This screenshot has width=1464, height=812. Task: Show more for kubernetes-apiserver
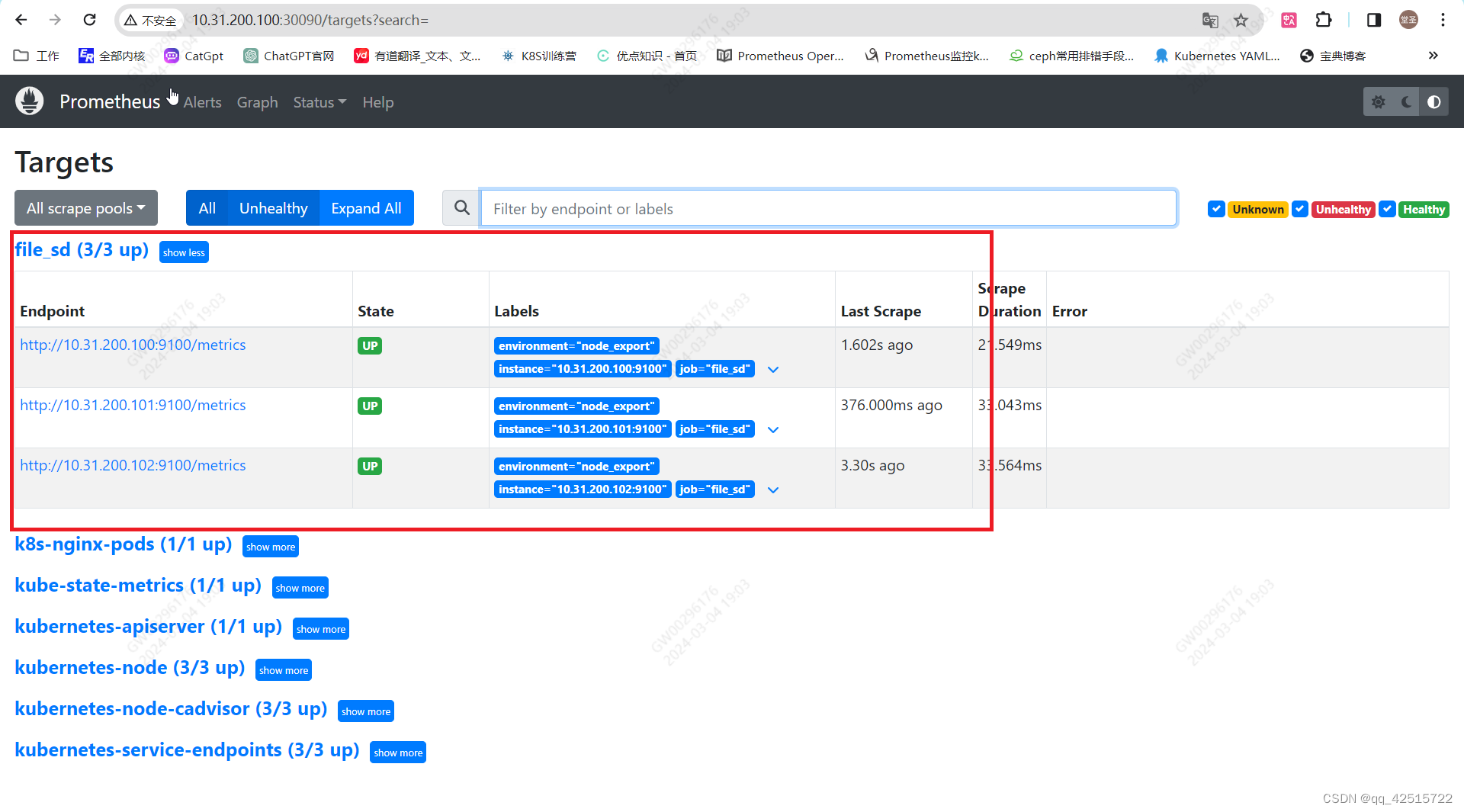(x=321, y=629)
